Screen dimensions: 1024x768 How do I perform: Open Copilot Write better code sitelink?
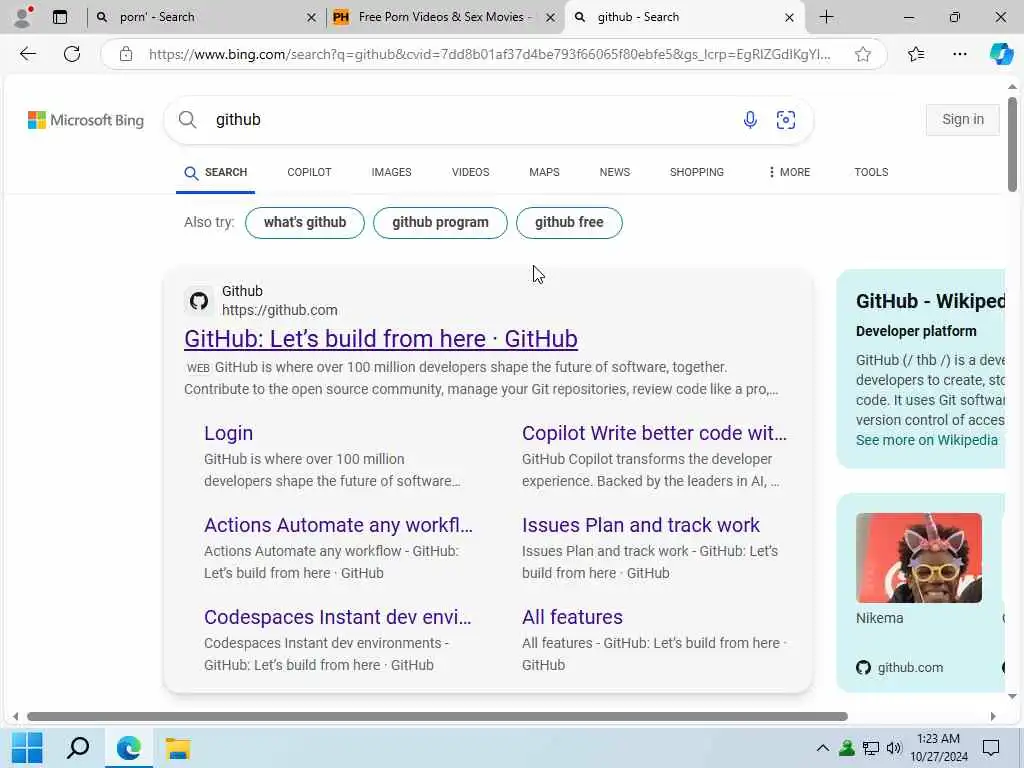[654, 434]
